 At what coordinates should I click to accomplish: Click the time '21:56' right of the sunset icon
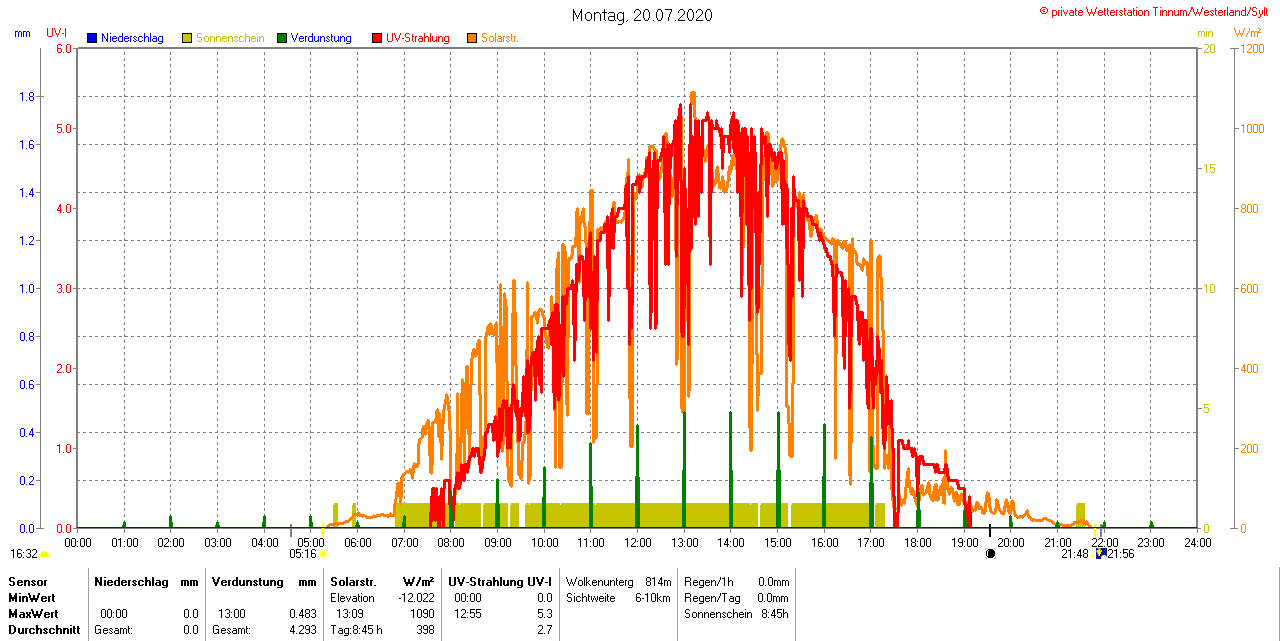pos(1121,554)
